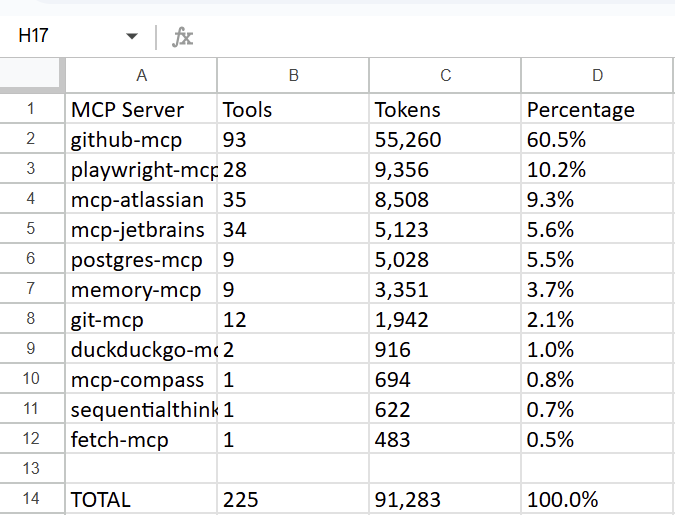Screen dimensions: 675x515
Task: Click the percentage cell 5.5%
Action: pos(597,259)
